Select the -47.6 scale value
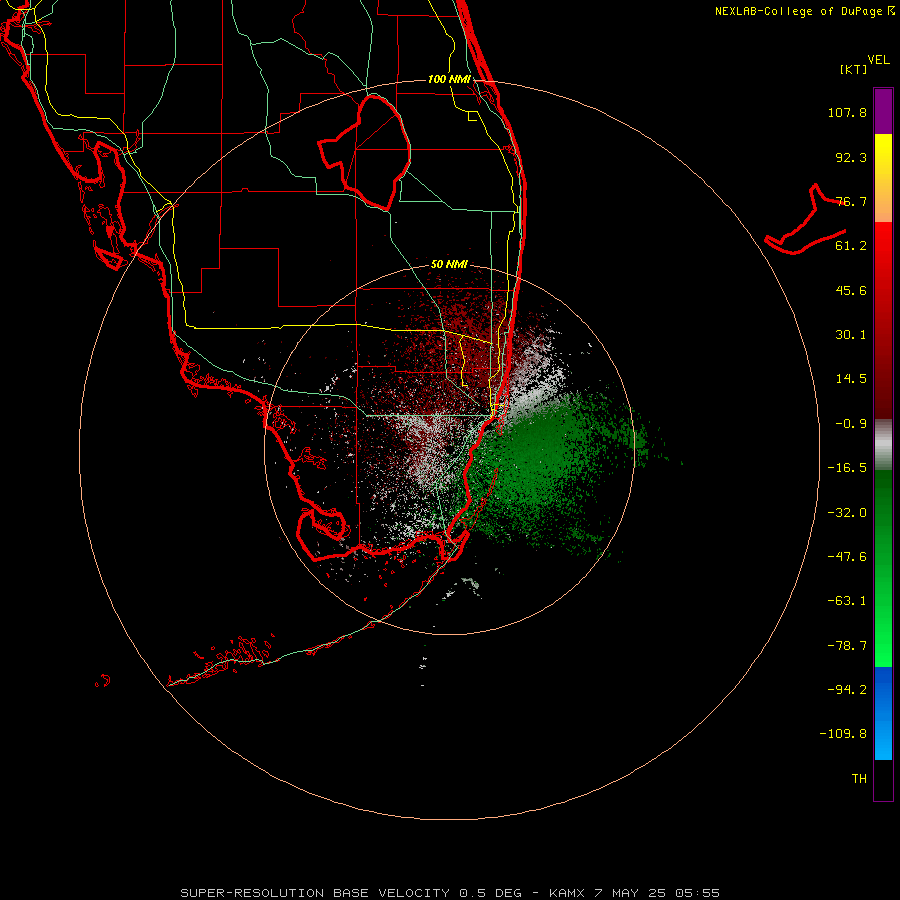Viewport: 900px width, 900px height. coord(847,557)
